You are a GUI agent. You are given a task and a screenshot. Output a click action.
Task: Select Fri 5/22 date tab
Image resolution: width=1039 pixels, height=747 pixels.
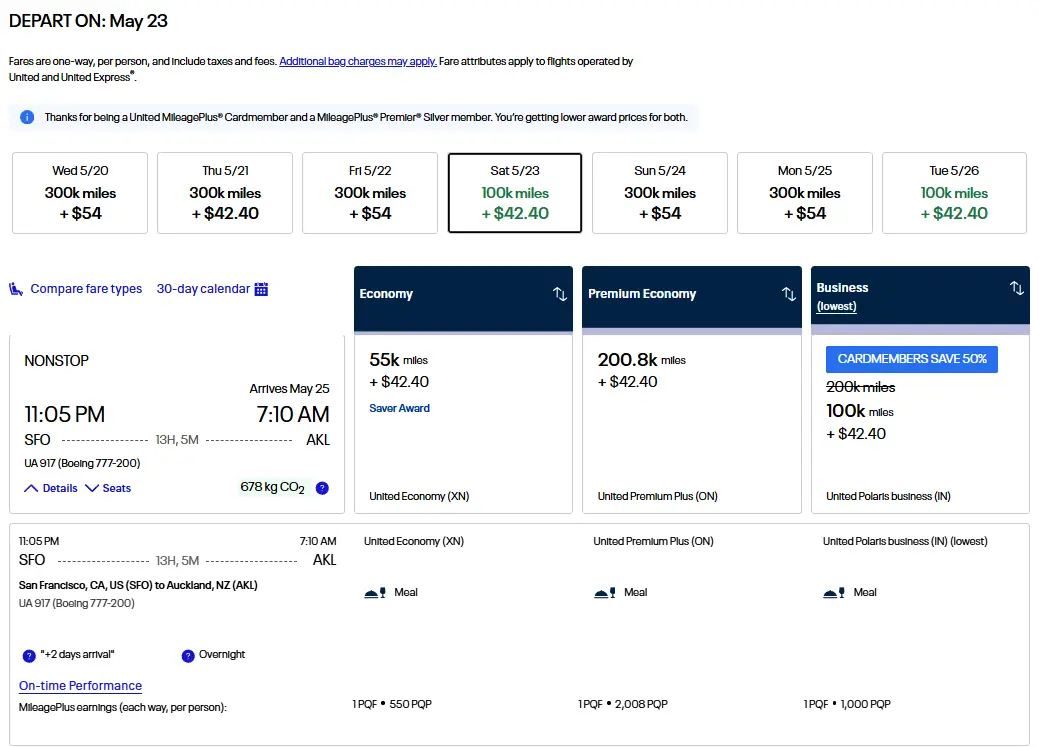[x=370, y=193]
